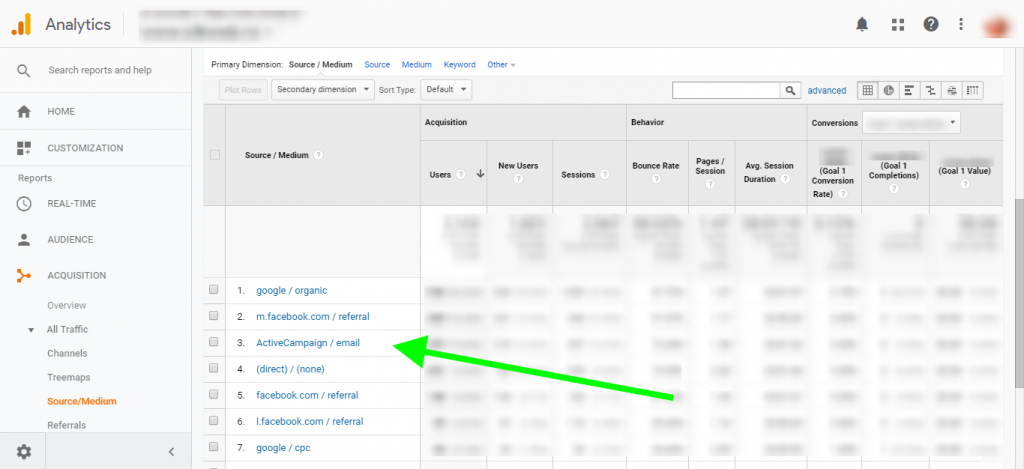Tick the ActiveCampaign / email row checkbox
The width and height of the screenshot is (1024, 469).
tap(214, 342)
